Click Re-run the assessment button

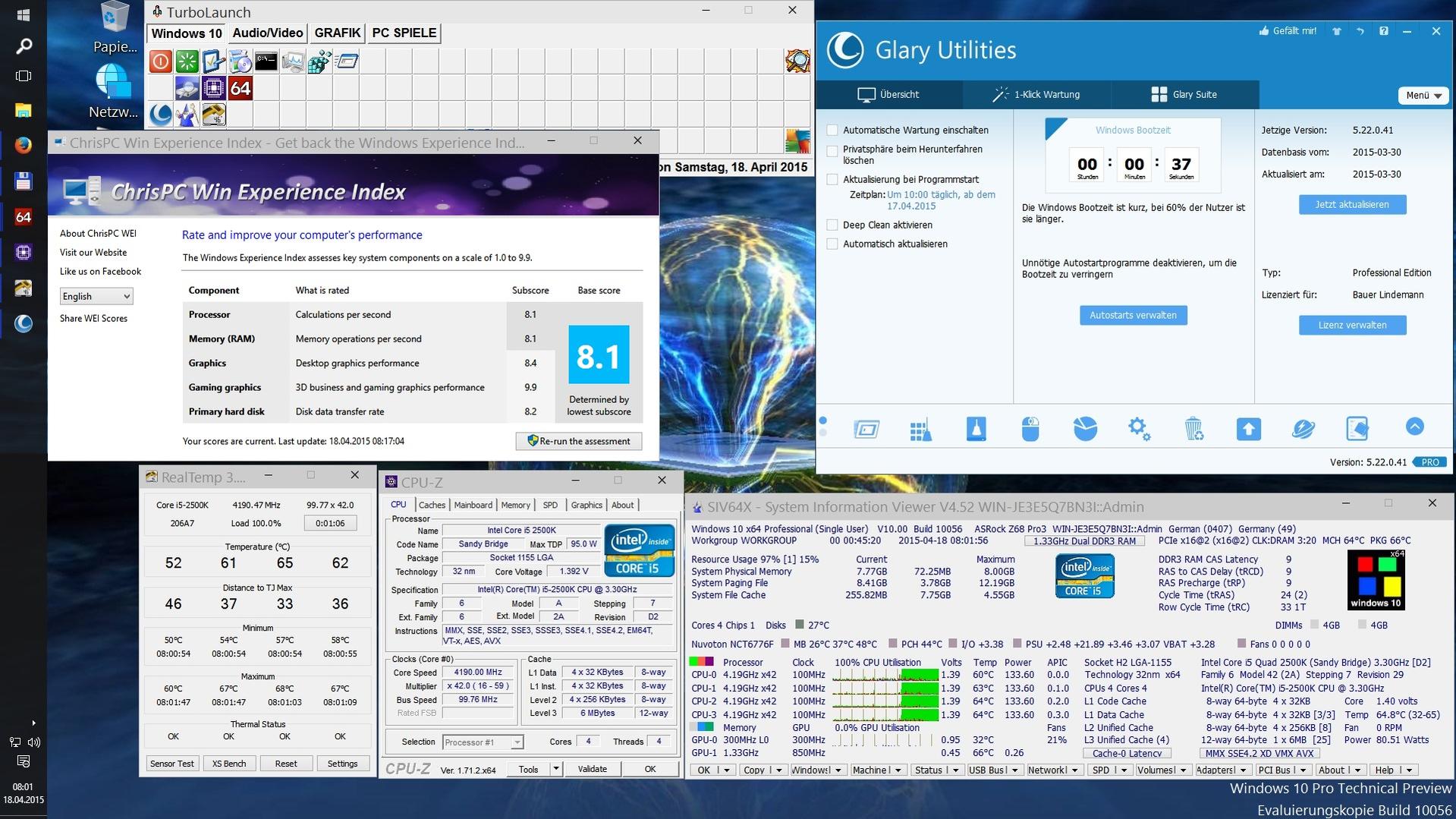click(579, 441)
